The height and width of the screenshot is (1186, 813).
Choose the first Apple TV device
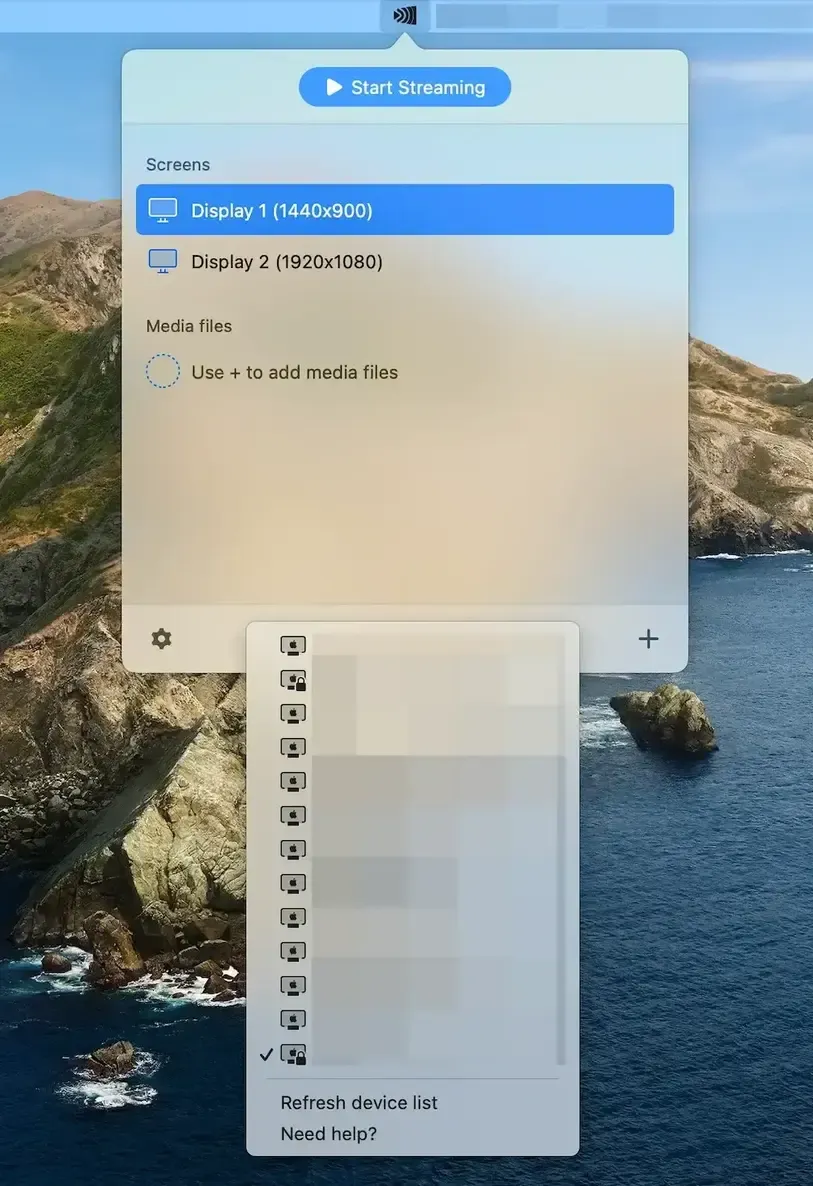pos(412,645)
